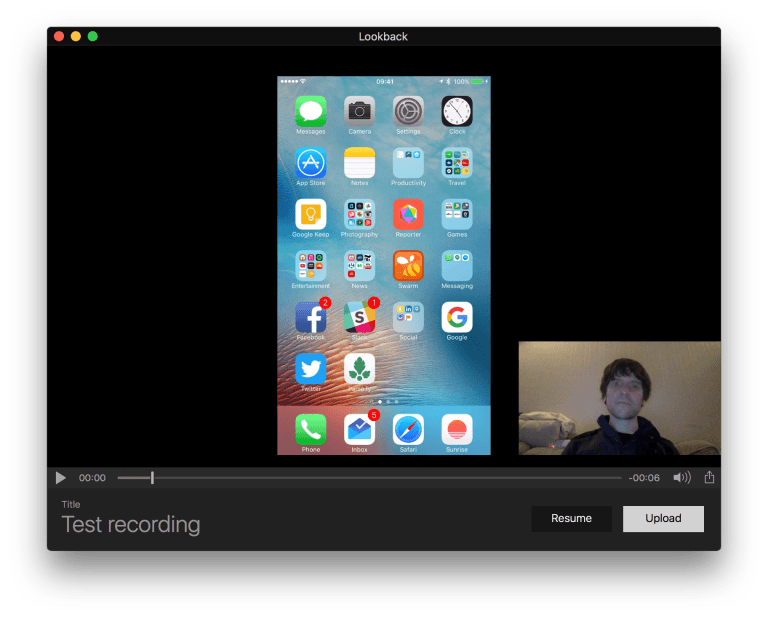Tap the Phone icon in dock
The image size is (768, 618).
[311, 429]
